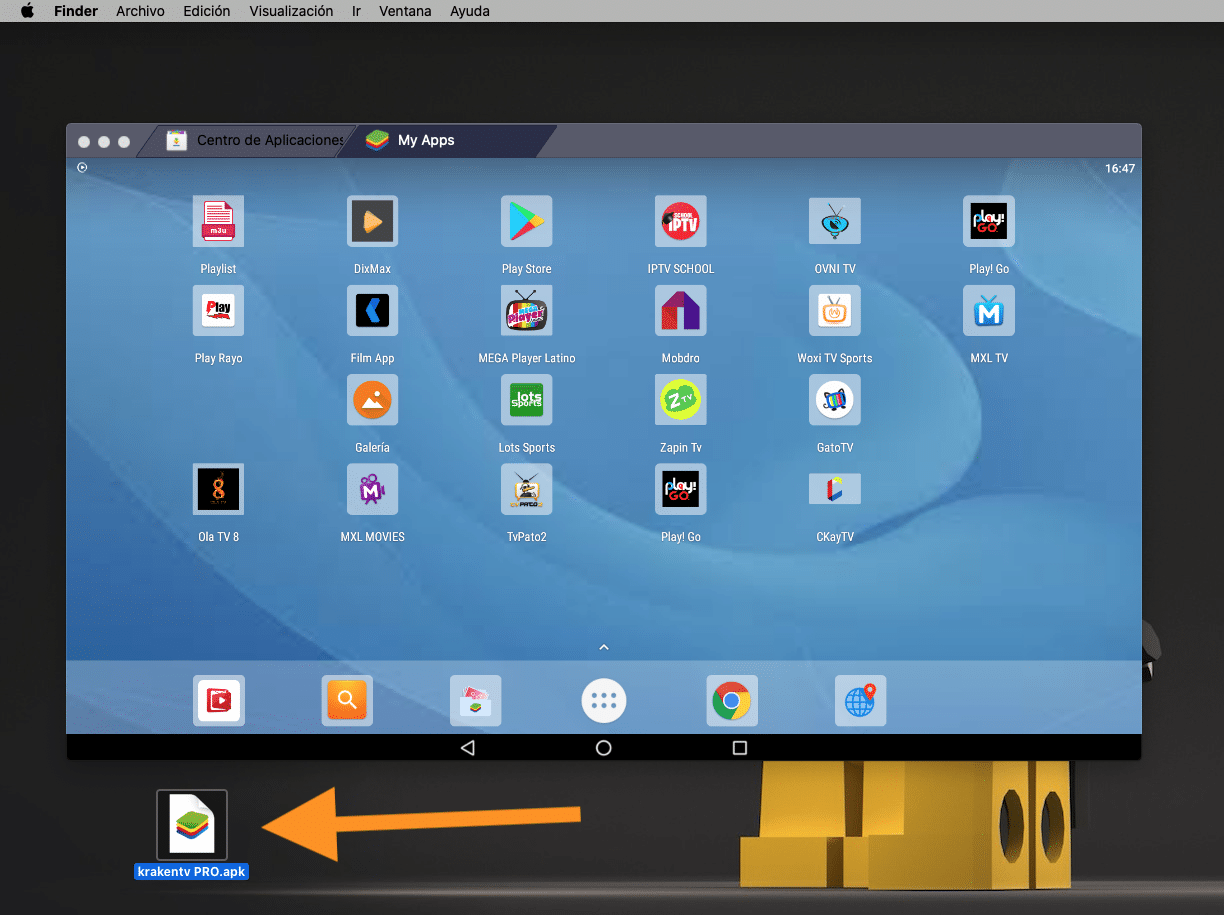The height and width of the screenshot is (915, 1224).
Task: Select the krakentv PRO.apk desktop file
Action: coord(192,834)
